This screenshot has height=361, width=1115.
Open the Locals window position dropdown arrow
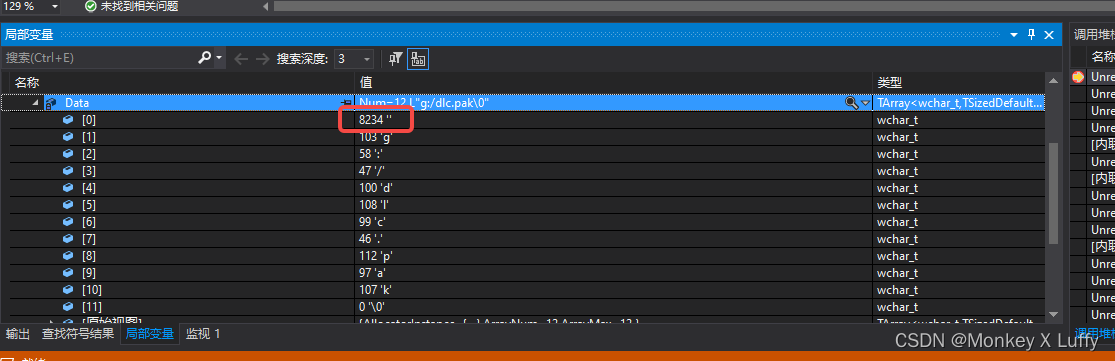[1015, 34]
